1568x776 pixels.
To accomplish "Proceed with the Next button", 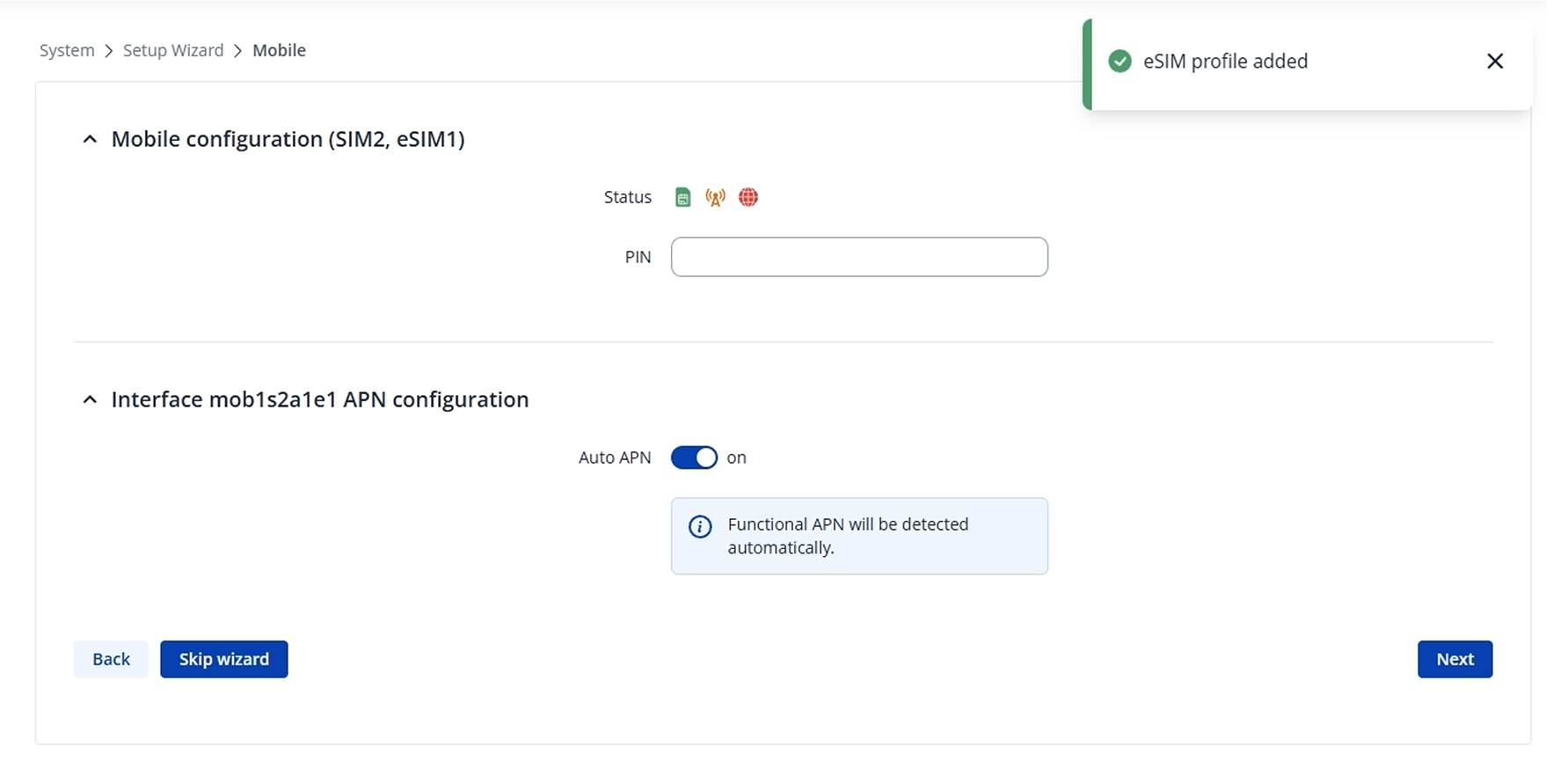I will pyautogui.click(x=1454, y=659).
